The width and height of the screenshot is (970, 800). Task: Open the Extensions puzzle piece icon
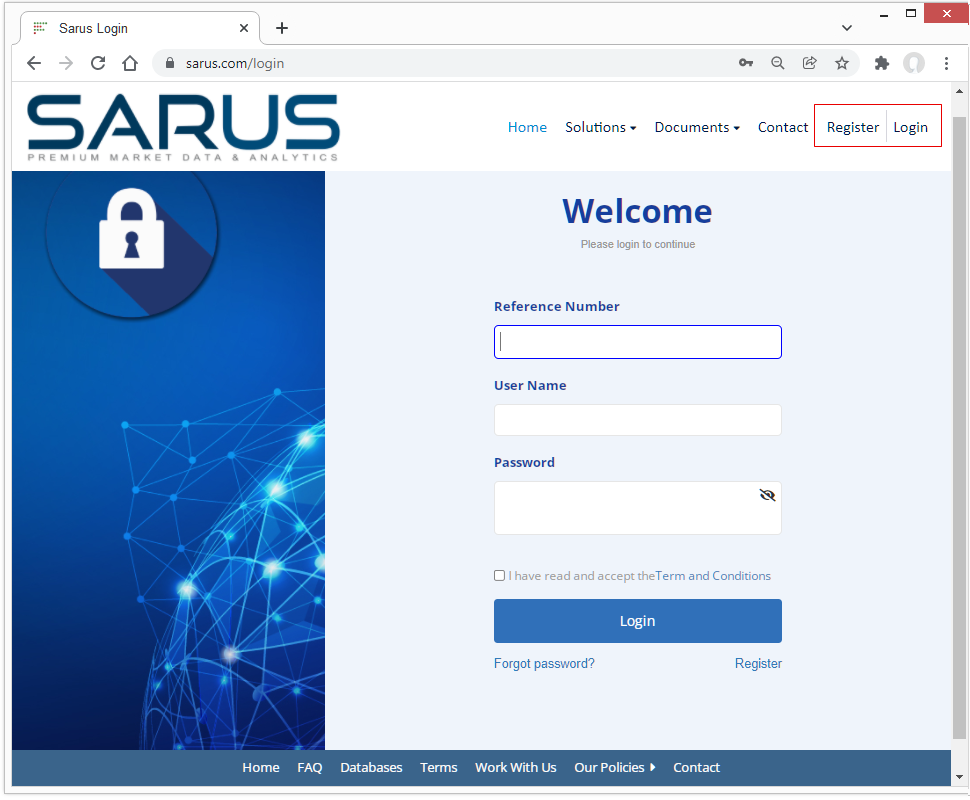coord(881,63)
